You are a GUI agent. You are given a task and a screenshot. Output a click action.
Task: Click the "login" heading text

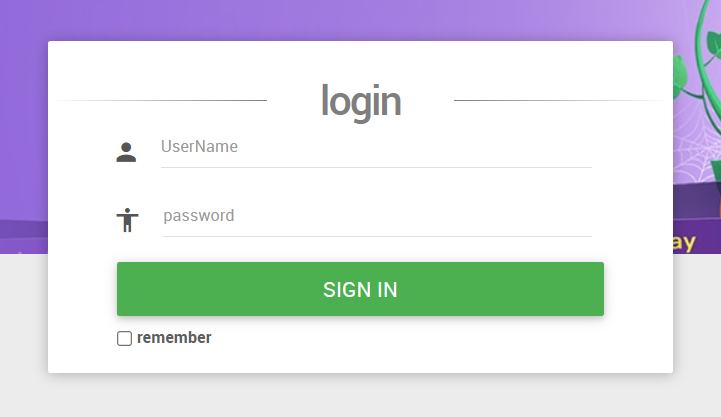point(360,101)
